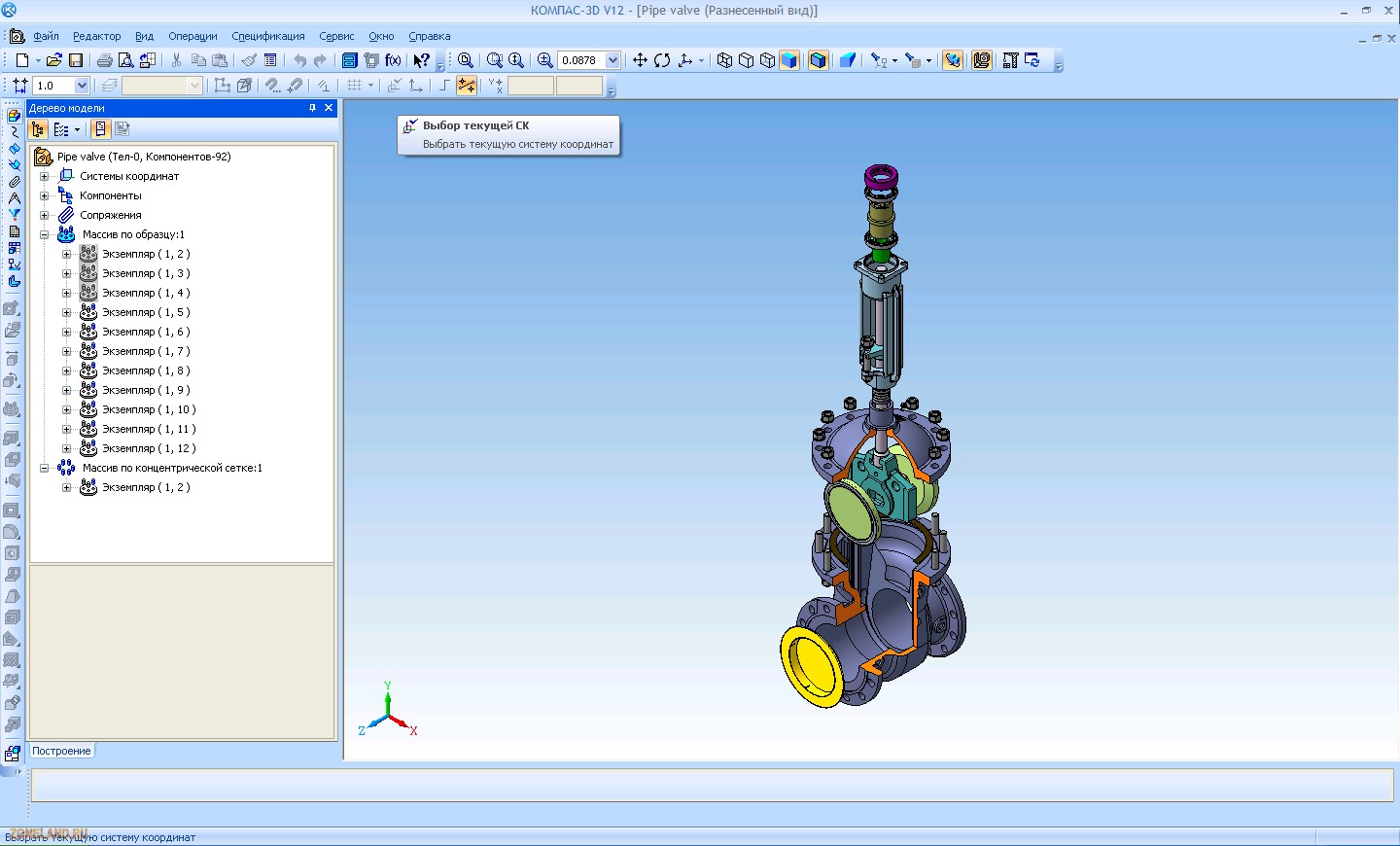The width and height of the screenshot is (1400, 846).
Task: Activate the What's This help cursor icon
Action: coord(421,60)
